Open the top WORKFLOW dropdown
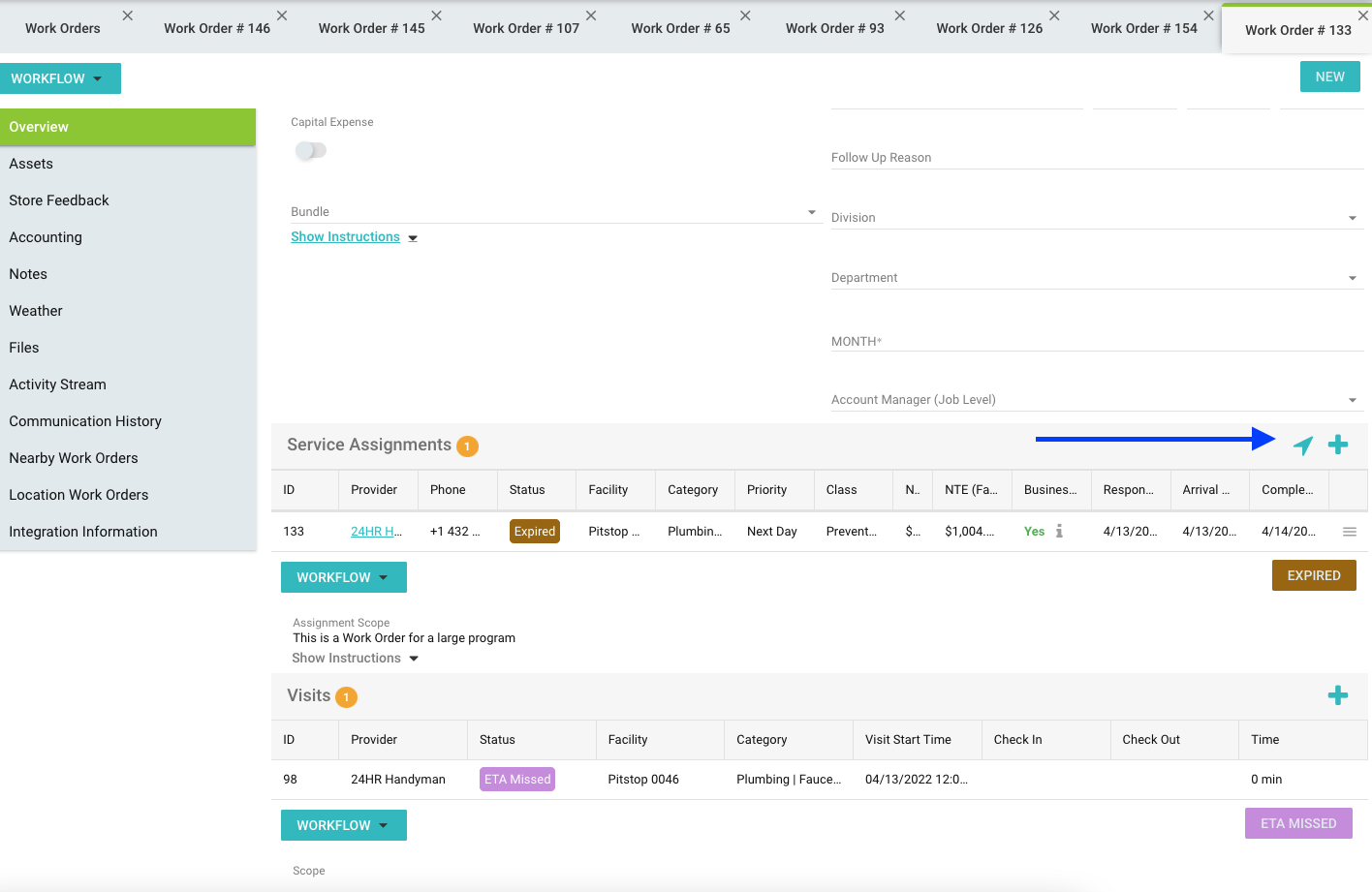 pos(60,78)
